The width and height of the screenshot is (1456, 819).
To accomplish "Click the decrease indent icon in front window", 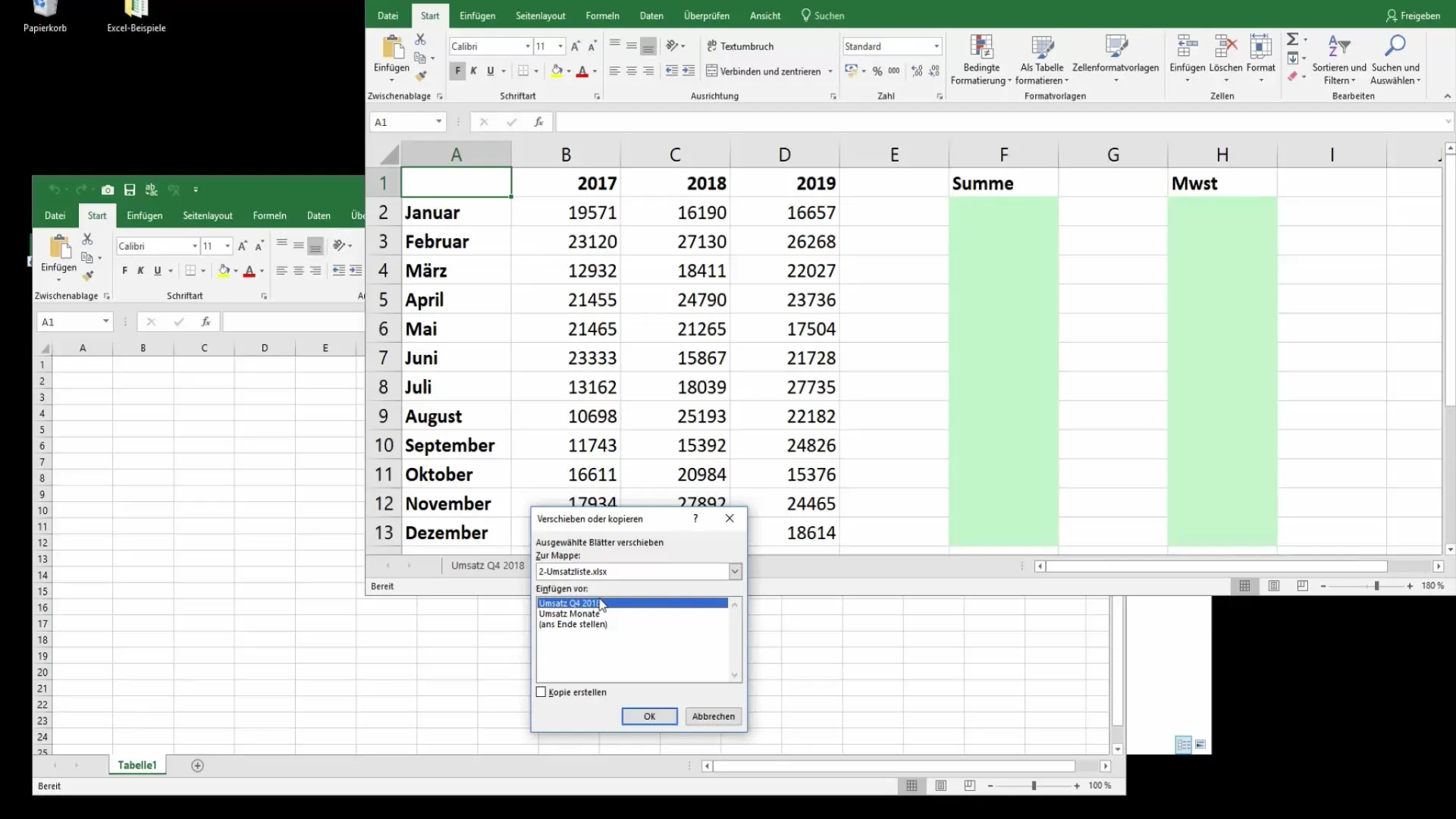I will [672, 71].
